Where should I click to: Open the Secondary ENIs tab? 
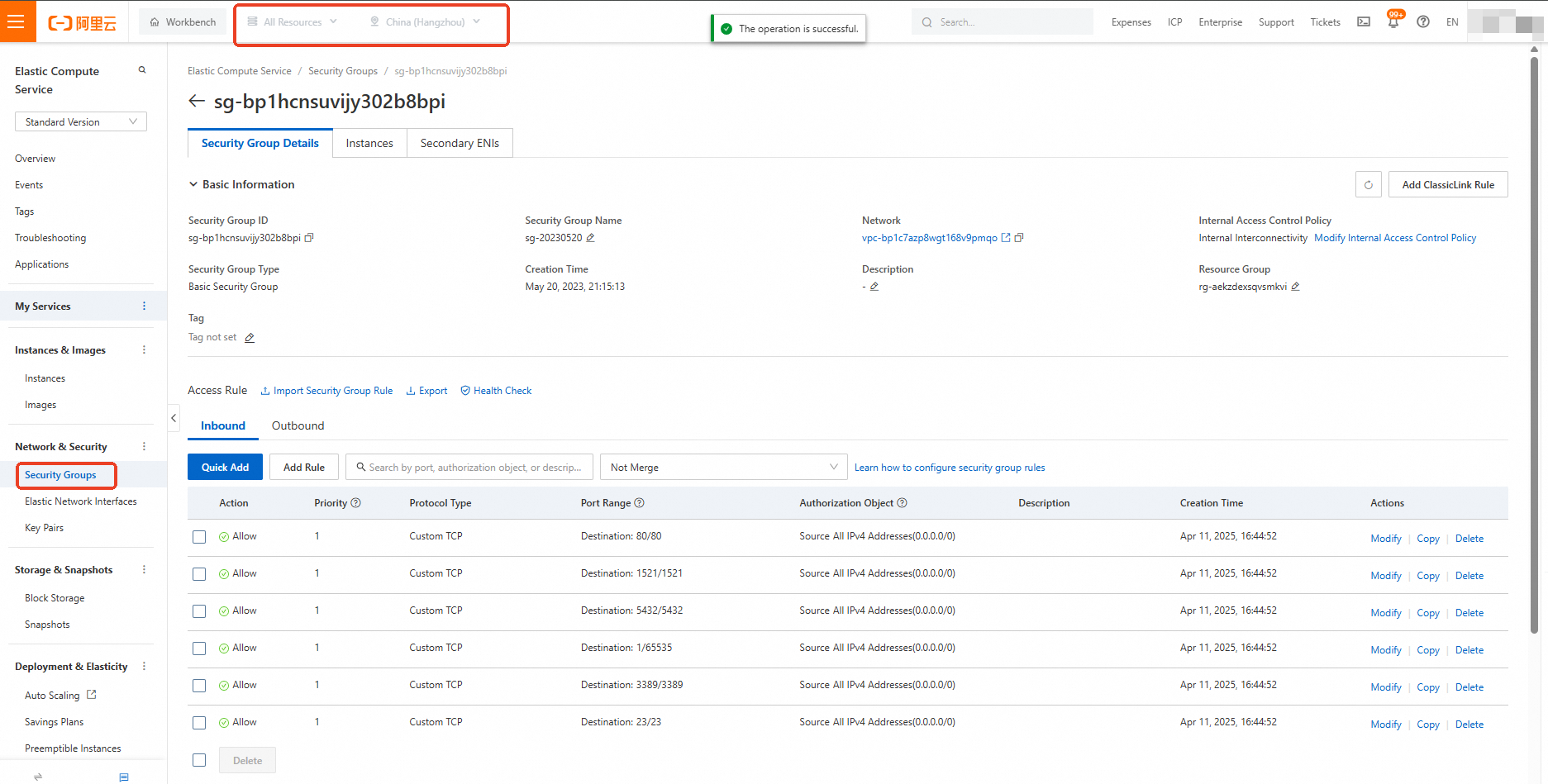460,144
